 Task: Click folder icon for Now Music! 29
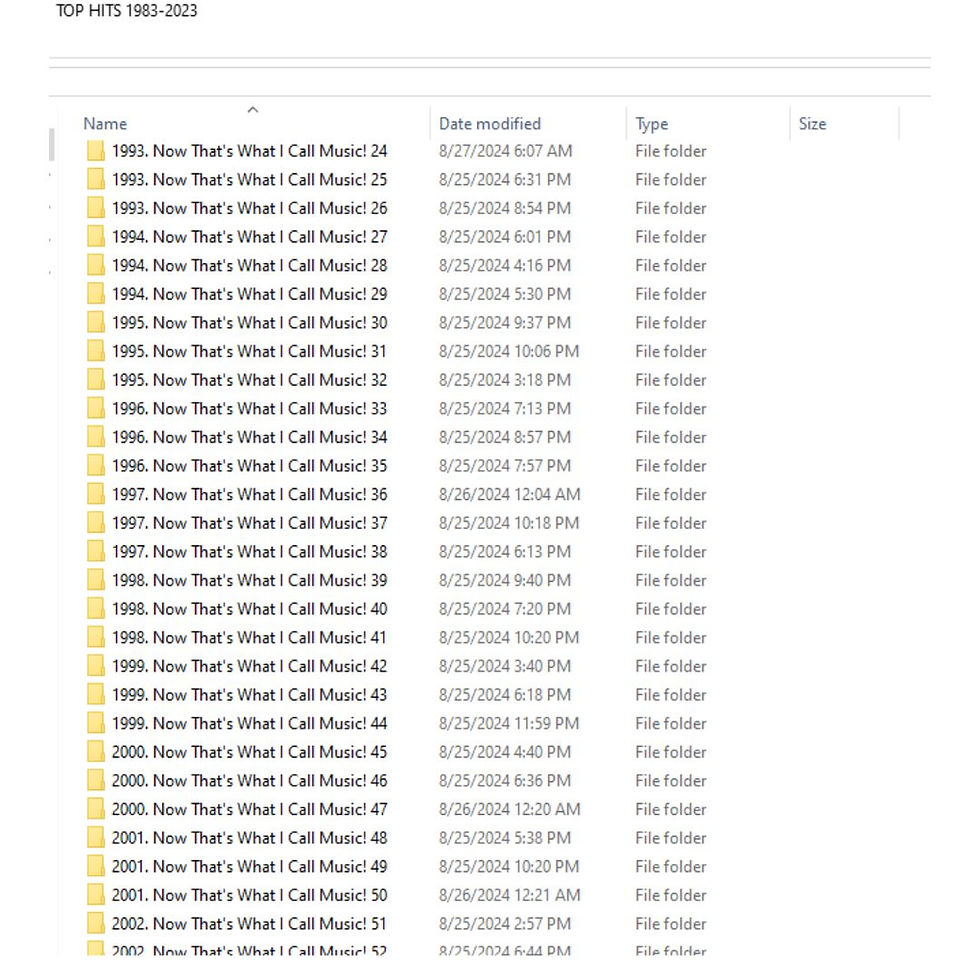coord(96,294)
